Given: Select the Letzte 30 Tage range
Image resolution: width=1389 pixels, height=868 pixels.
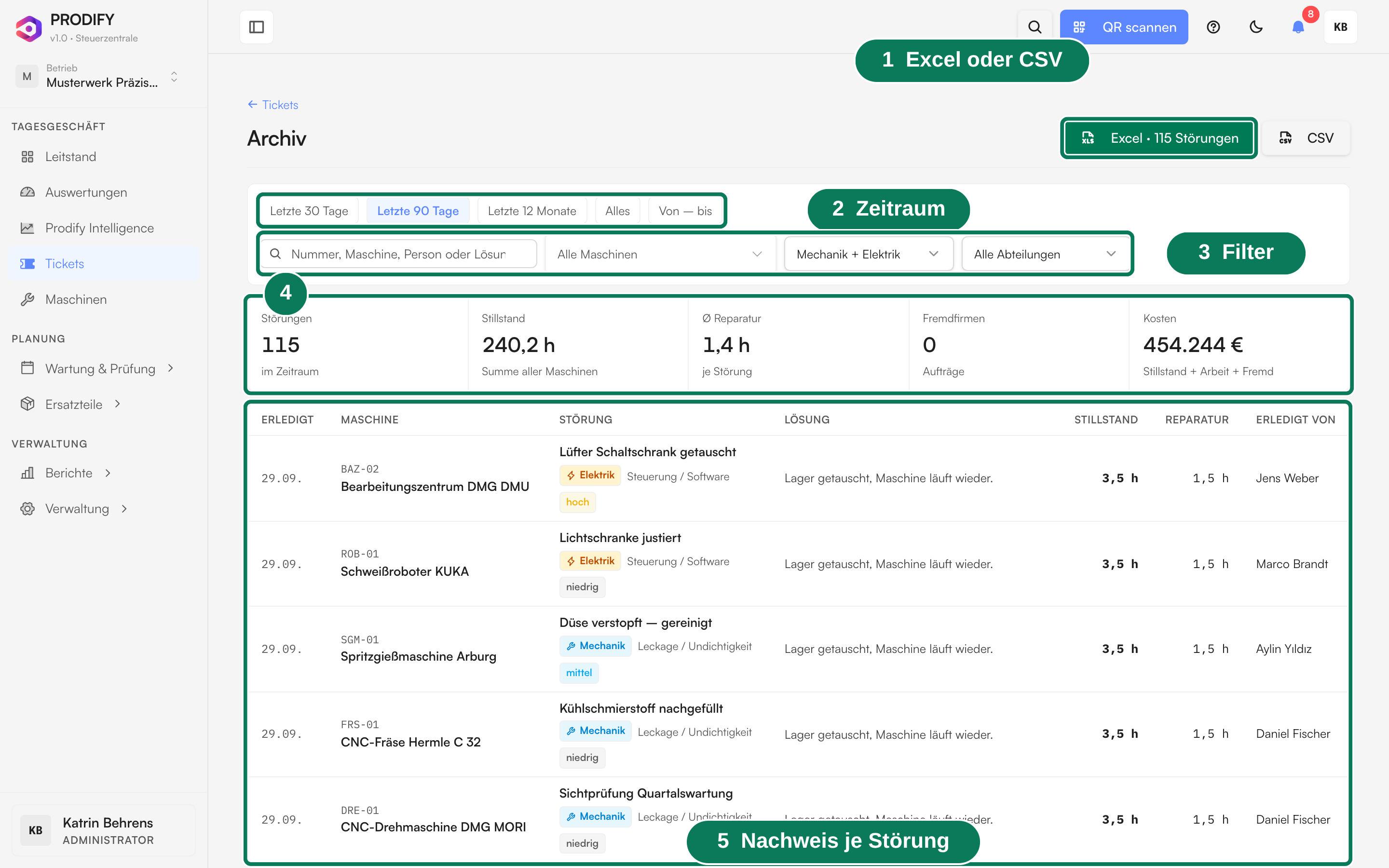Looking at the screenshot, I should point(309,211).
